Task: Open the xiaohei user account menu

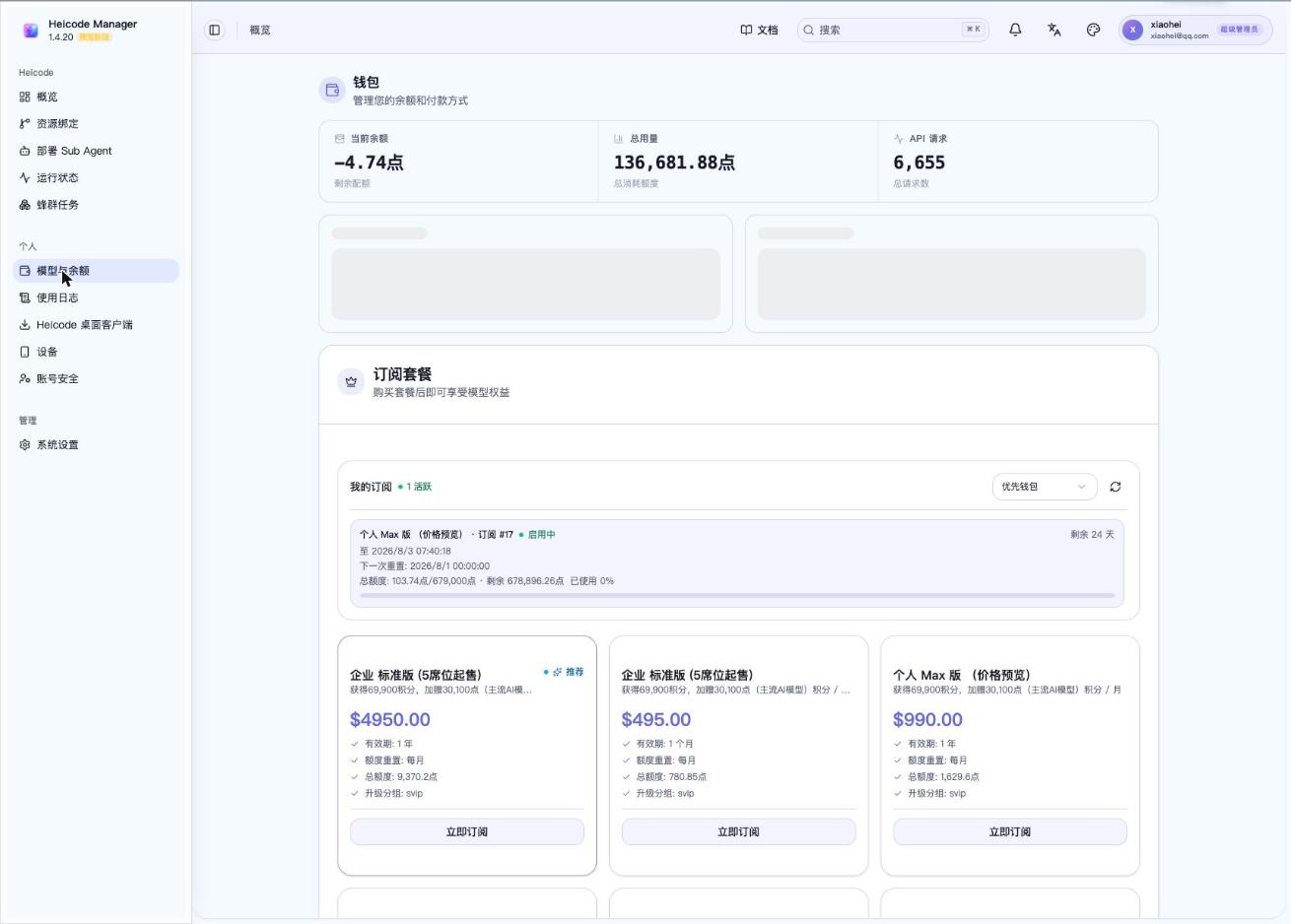Action: pos(1195,30)
